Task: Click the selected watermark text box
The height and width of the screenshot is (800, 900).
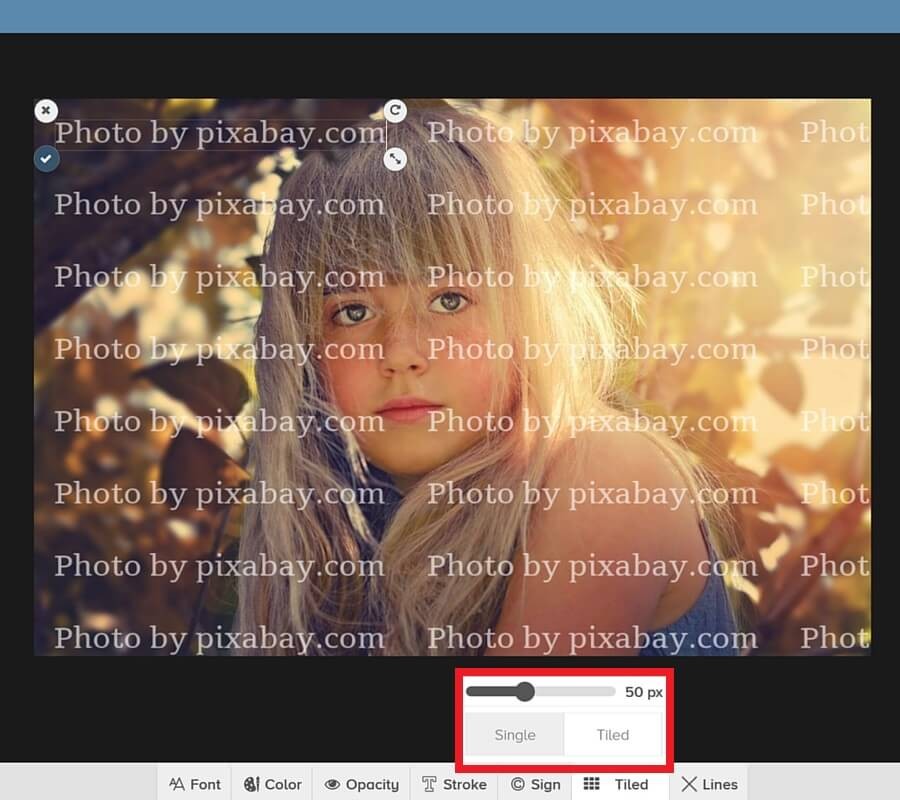Action: (220, 134)
